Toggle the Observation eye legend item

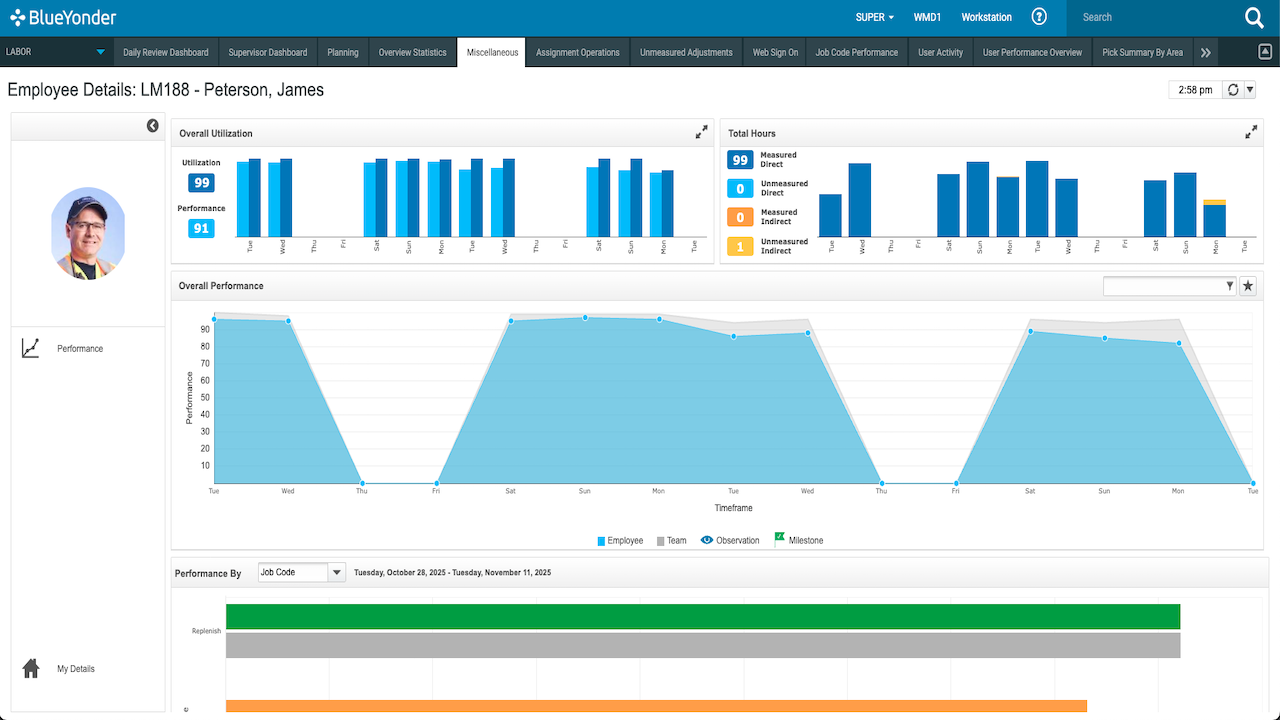click(x=730, y=540)
